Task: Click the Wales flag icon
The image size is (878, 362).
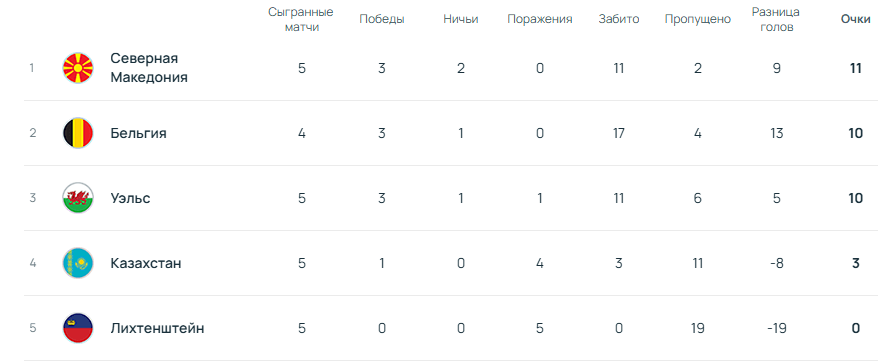Action: pos(78,198)
